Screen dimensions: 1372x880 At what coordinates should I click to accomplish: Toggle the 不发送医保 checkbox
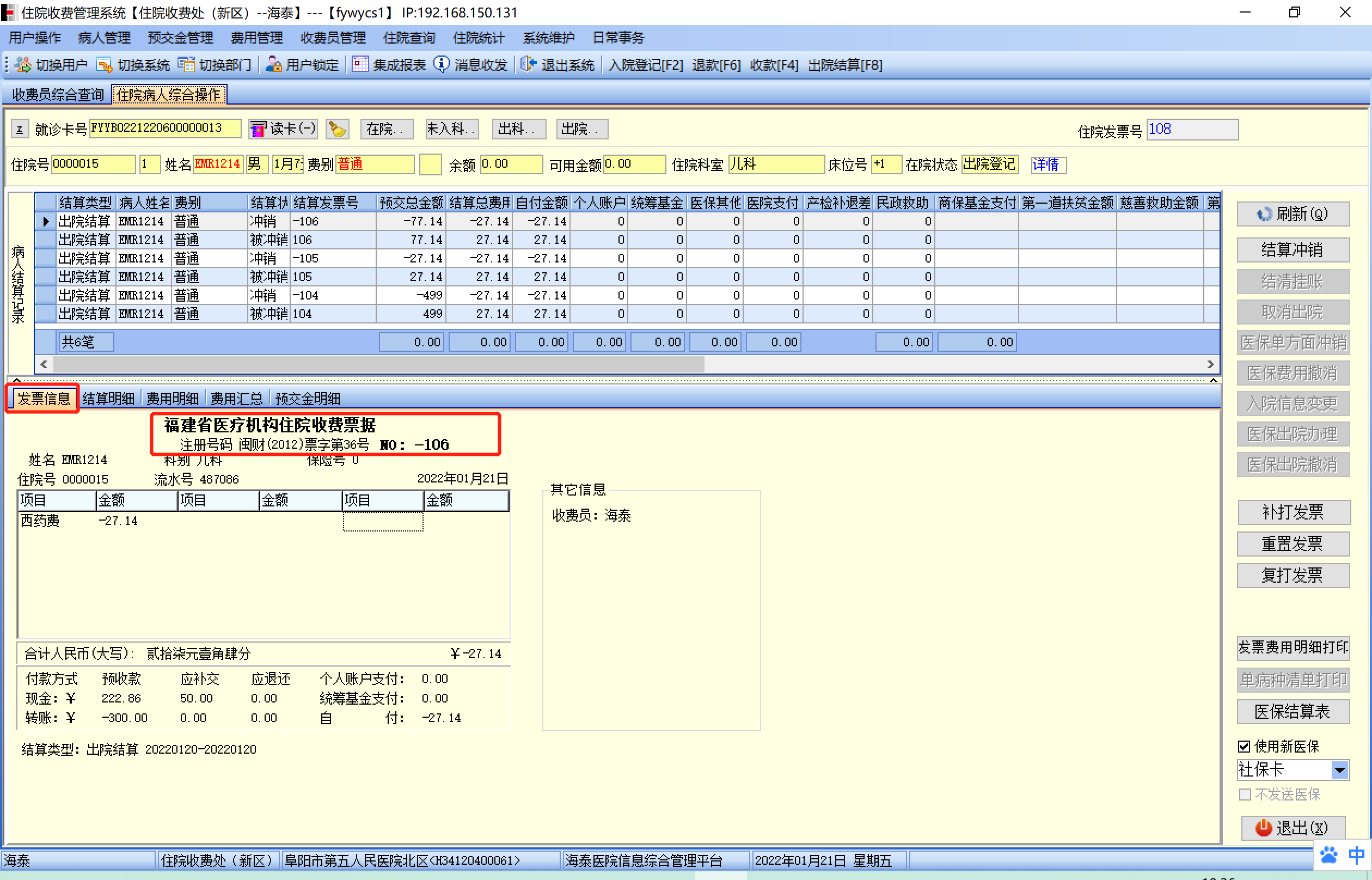pos(1245,795)
